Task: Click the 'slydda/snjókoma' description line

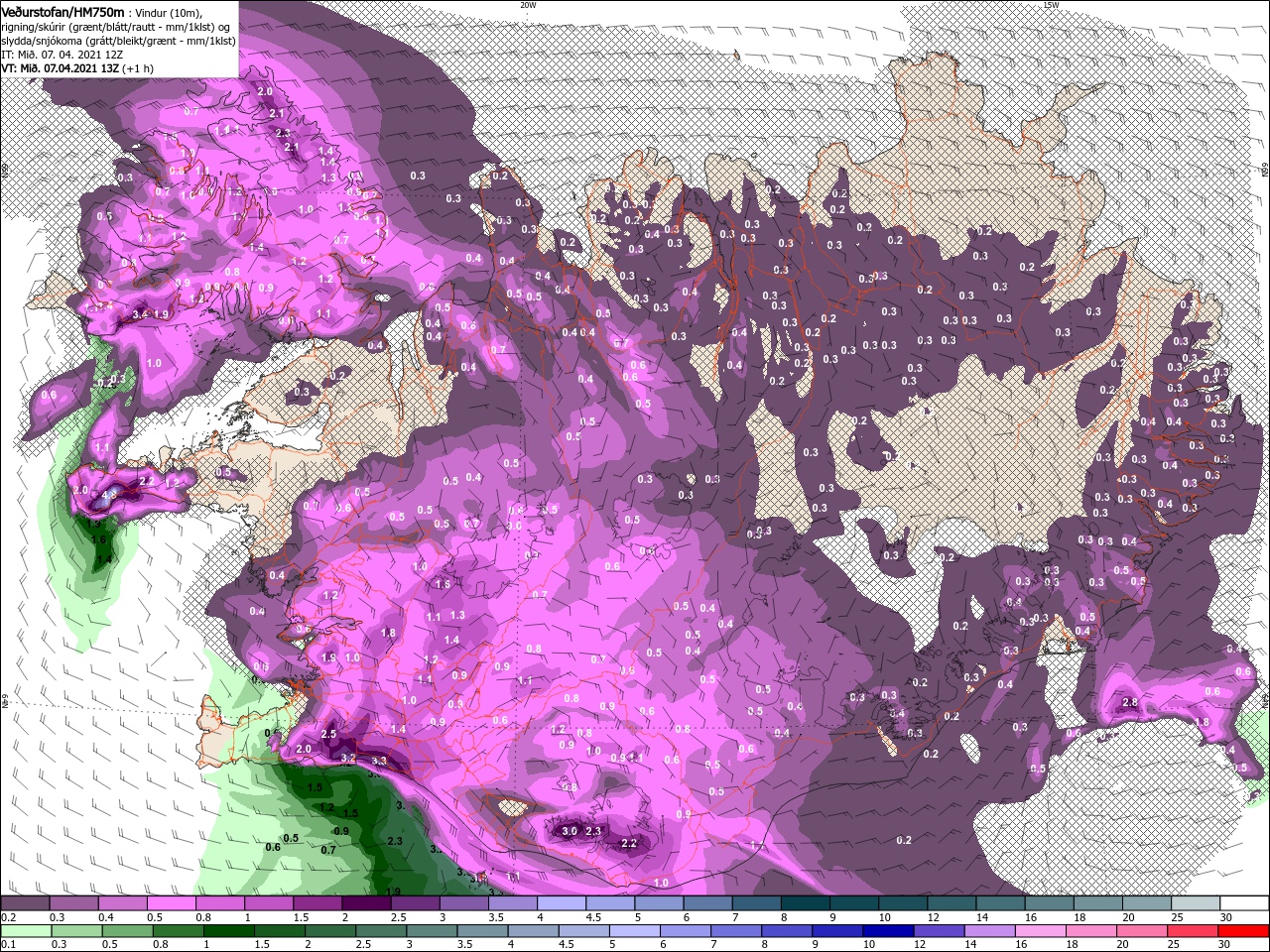Action: coord(118,41)
